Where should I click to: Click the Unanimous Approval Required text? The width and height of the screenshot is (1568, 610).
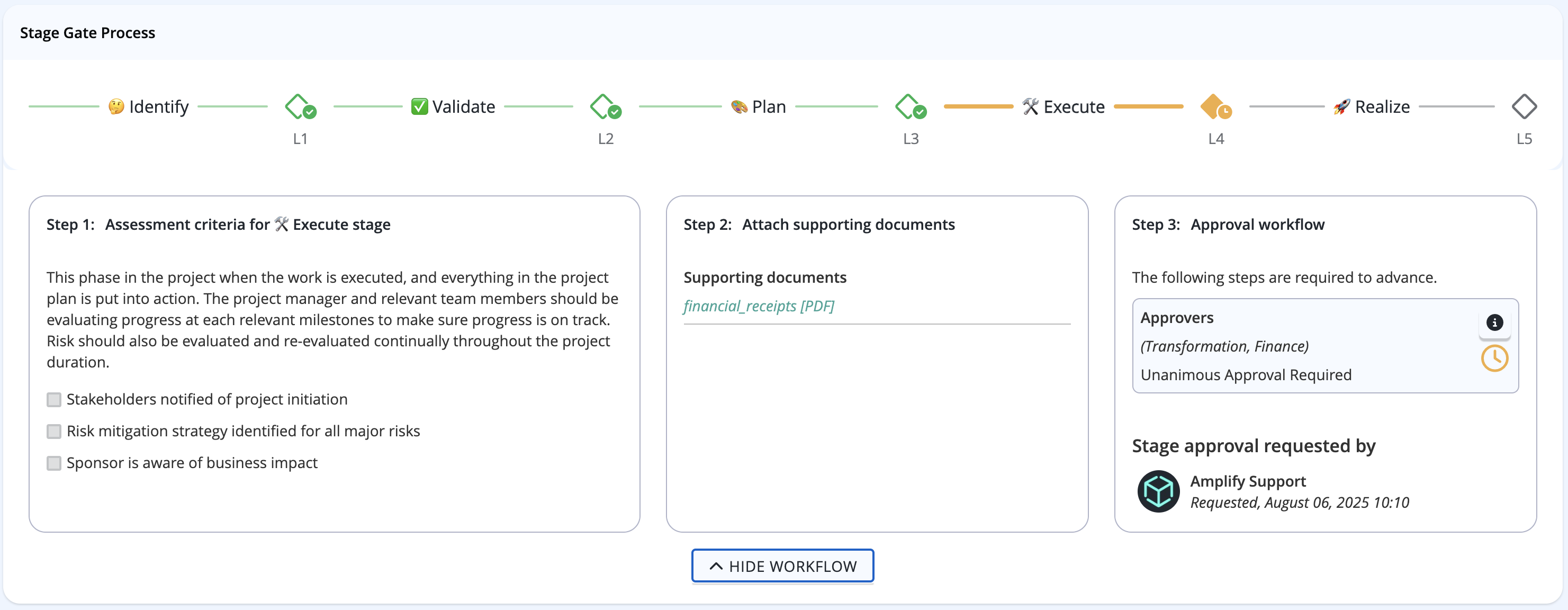pos(1246,375)
